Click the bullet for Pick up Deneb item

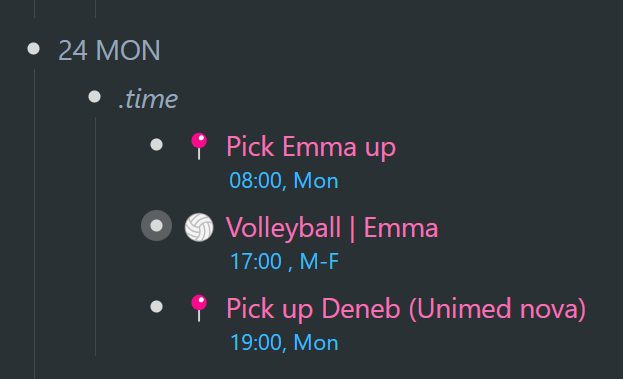click(x=157, y=307)
